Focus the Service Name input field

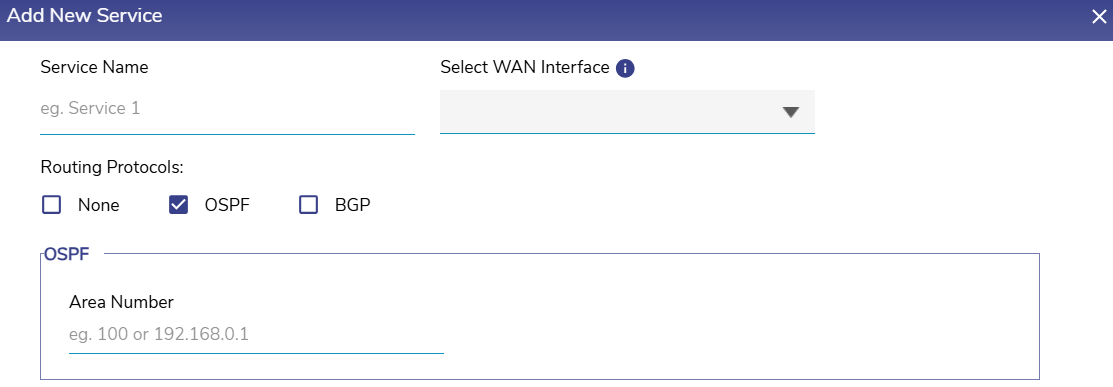pos(227,111)
